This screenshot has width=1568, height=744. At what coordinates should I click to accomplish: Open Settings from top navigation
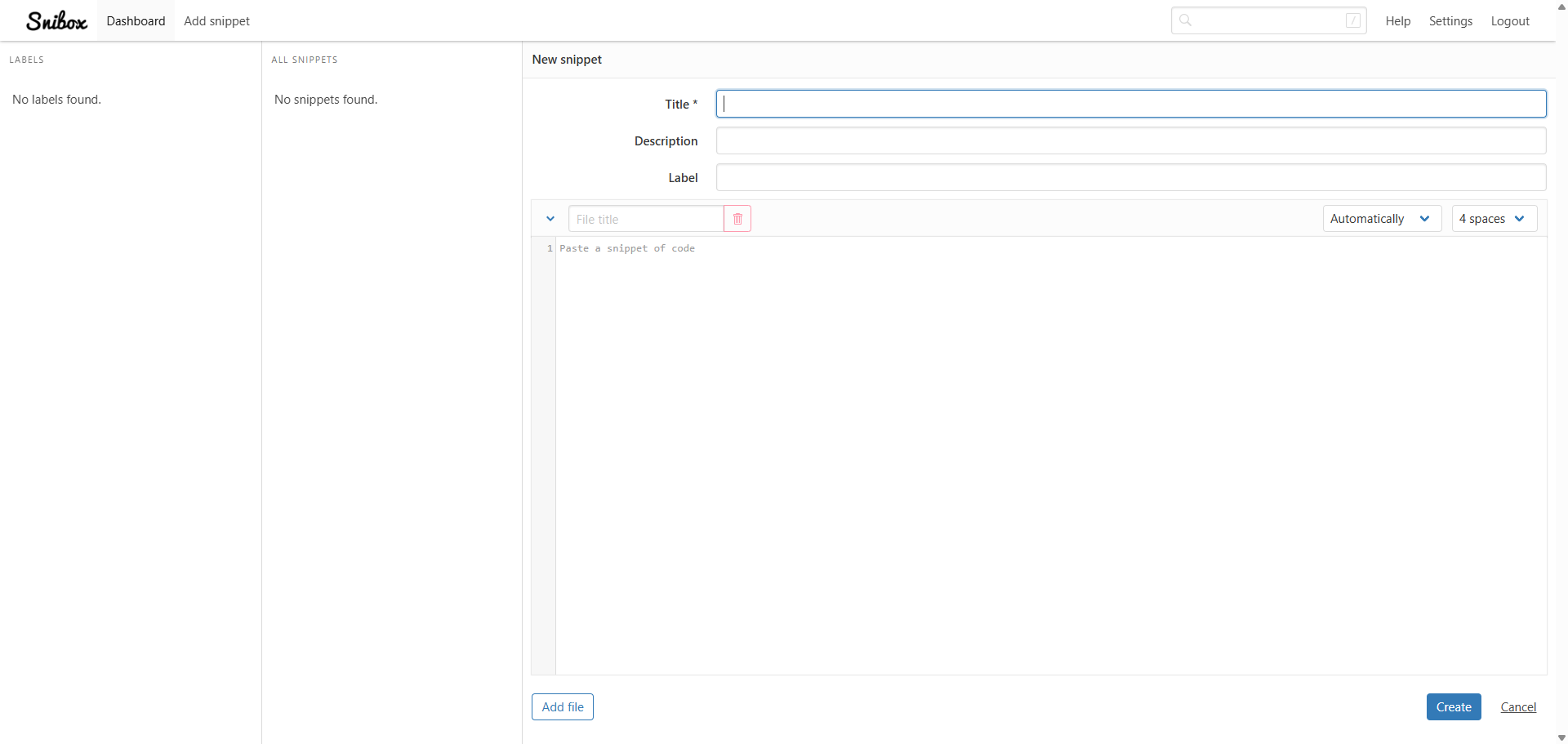click(1450, 20)
